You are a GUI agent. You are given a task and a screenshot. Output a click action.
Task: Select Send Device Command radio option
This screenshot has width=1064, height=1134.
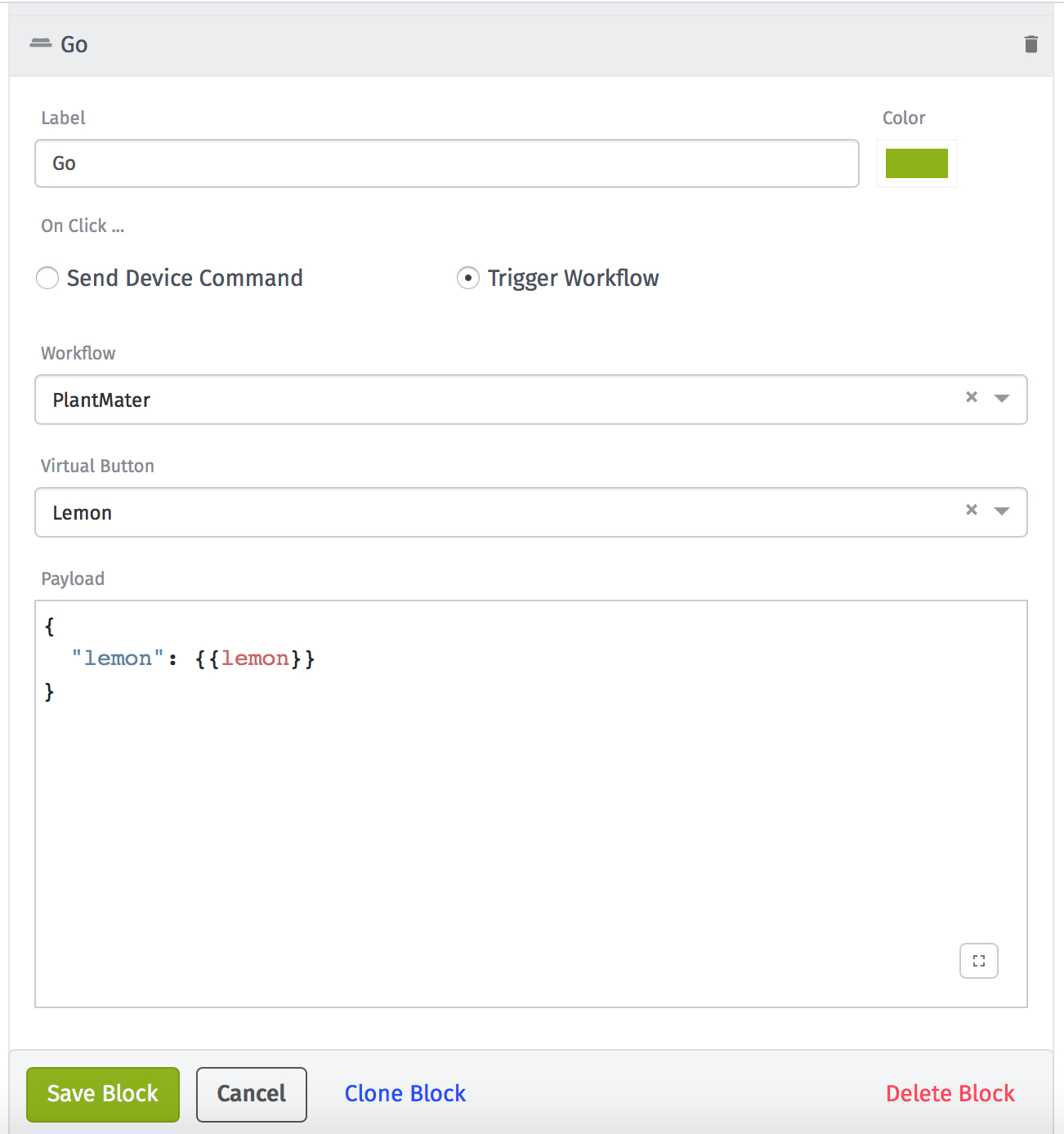coord(48,279)
